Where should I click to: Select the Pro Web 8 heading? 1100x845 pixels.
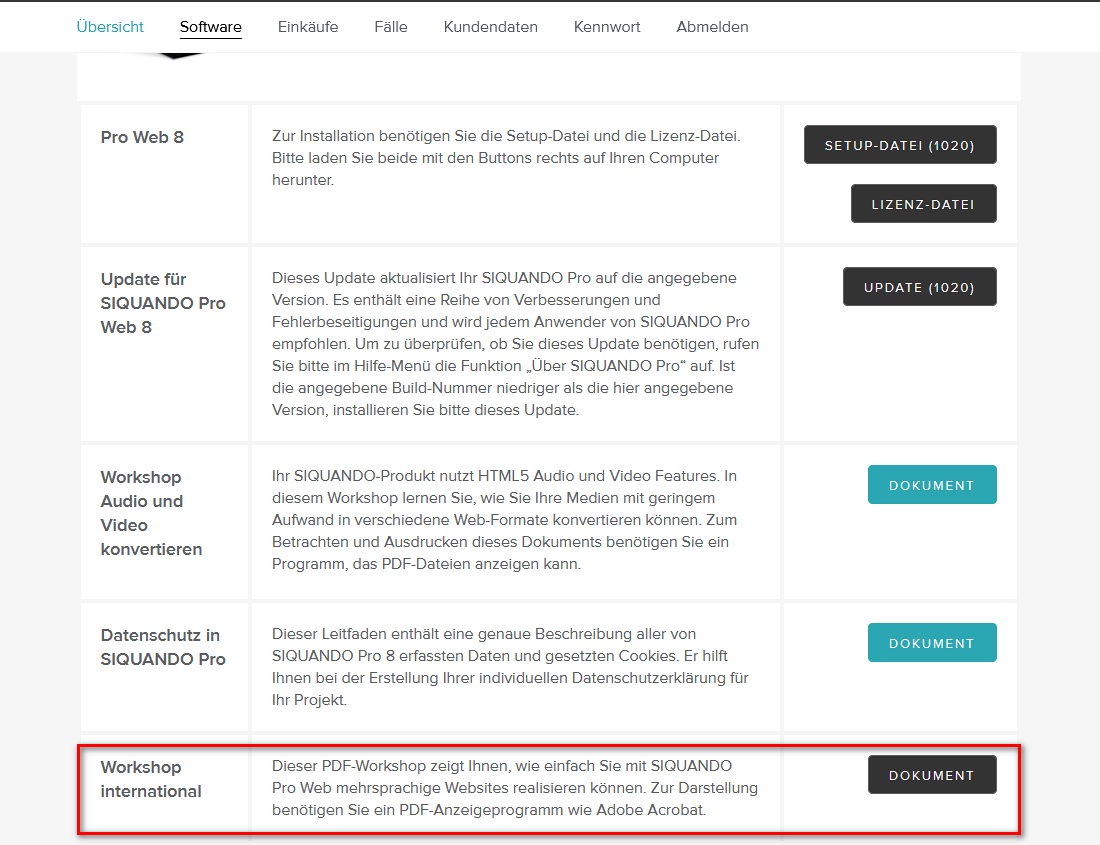click(142, 137)
